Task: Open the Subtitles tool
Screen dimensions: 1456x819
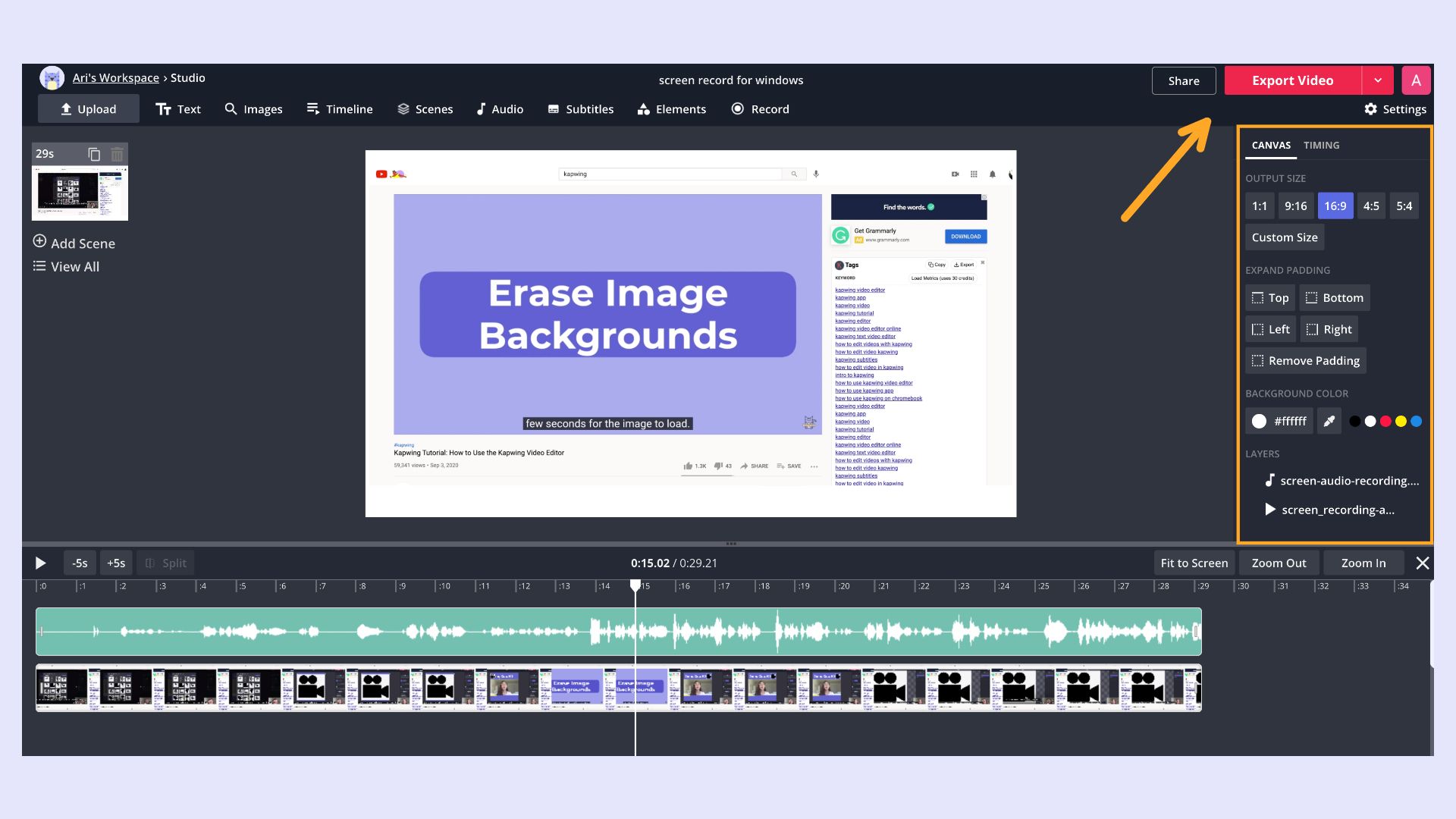Action: 580,109
